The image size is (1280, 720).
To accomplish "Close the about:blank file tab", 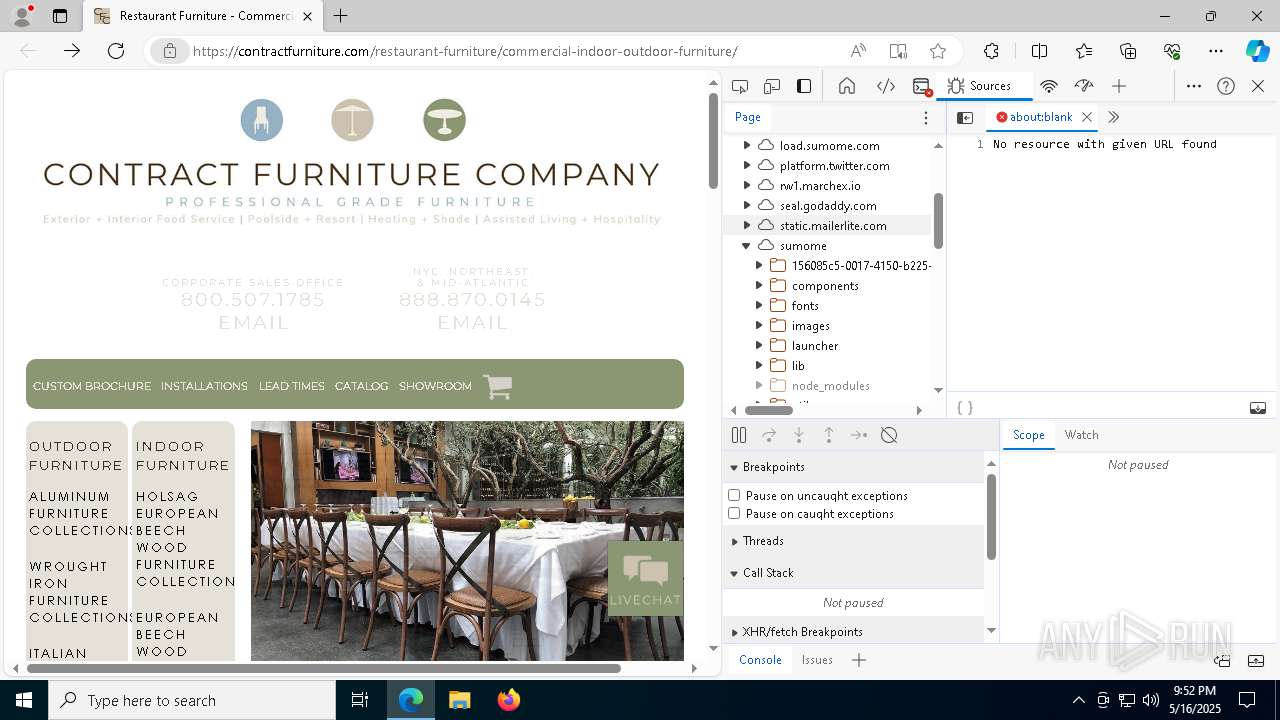I will click(x=1087, y=117).
